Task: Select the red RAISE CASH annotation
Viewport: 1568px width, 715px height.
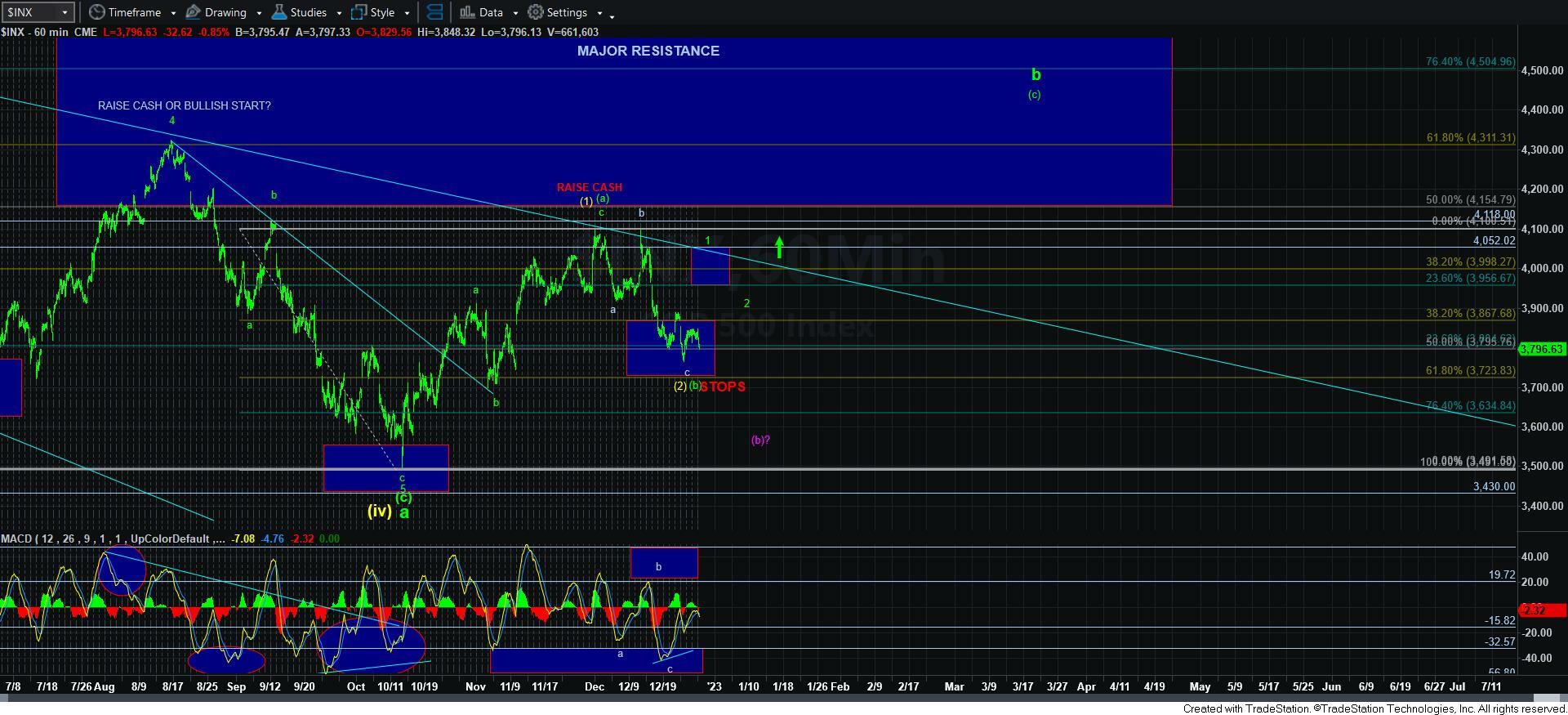Action: coord(590,187)
